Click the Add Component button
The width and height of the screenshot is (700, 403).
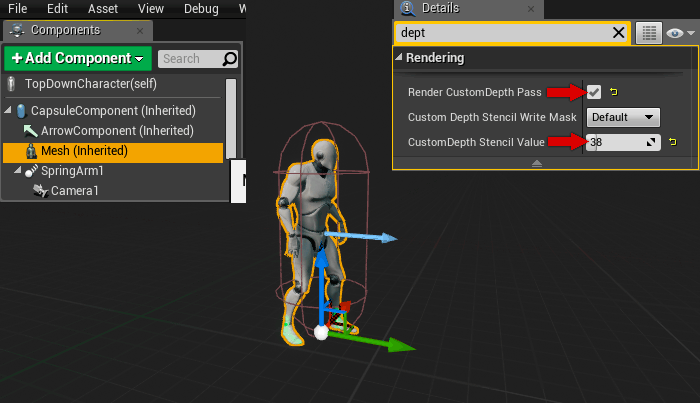[78, 58]
